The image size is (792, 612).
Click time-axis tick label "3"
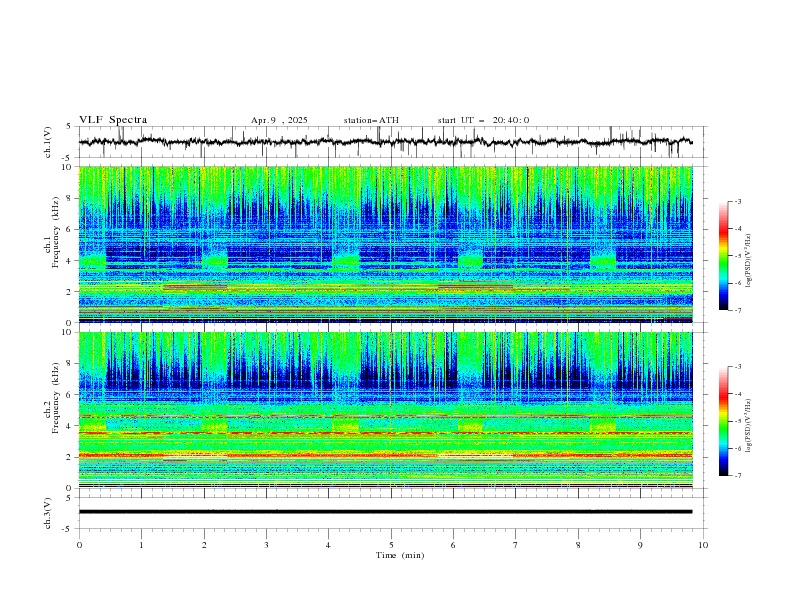click(266, 545)
